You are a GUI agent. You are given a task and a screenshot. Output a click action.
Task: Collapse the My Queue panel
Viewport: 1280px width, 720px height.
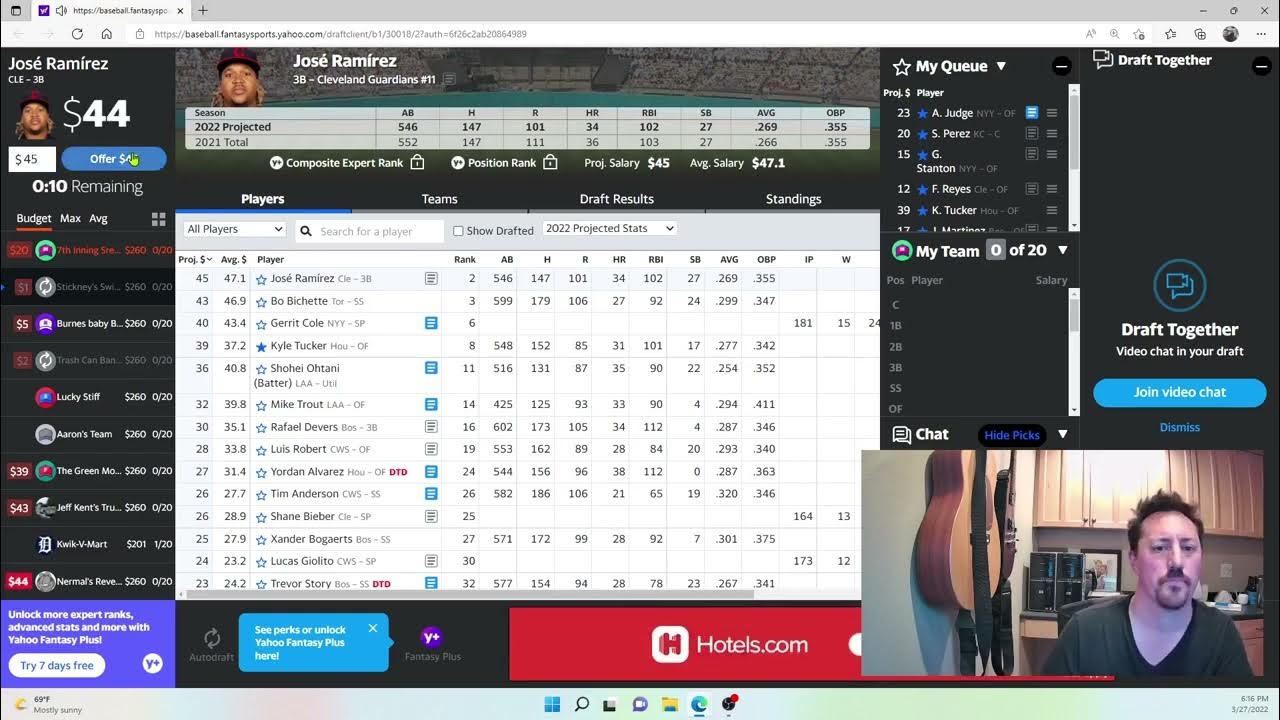point(1062,66)
